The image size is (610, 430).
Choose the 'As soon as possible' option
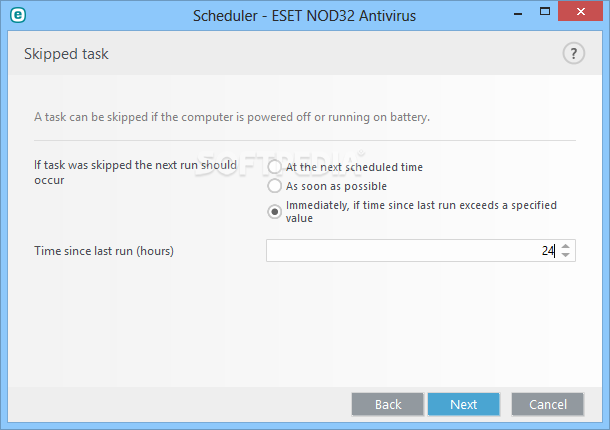[274, 186]
